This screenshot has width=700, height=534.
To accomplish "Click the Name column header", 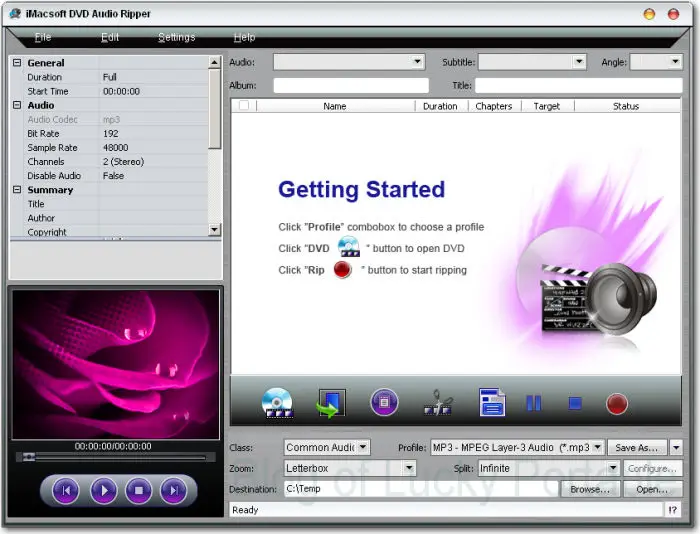I will click(335, 106).
